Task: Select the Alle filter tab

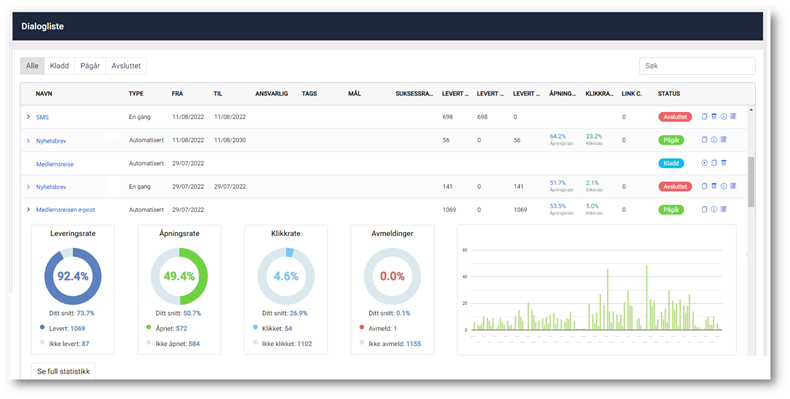Action: [32, 66]
